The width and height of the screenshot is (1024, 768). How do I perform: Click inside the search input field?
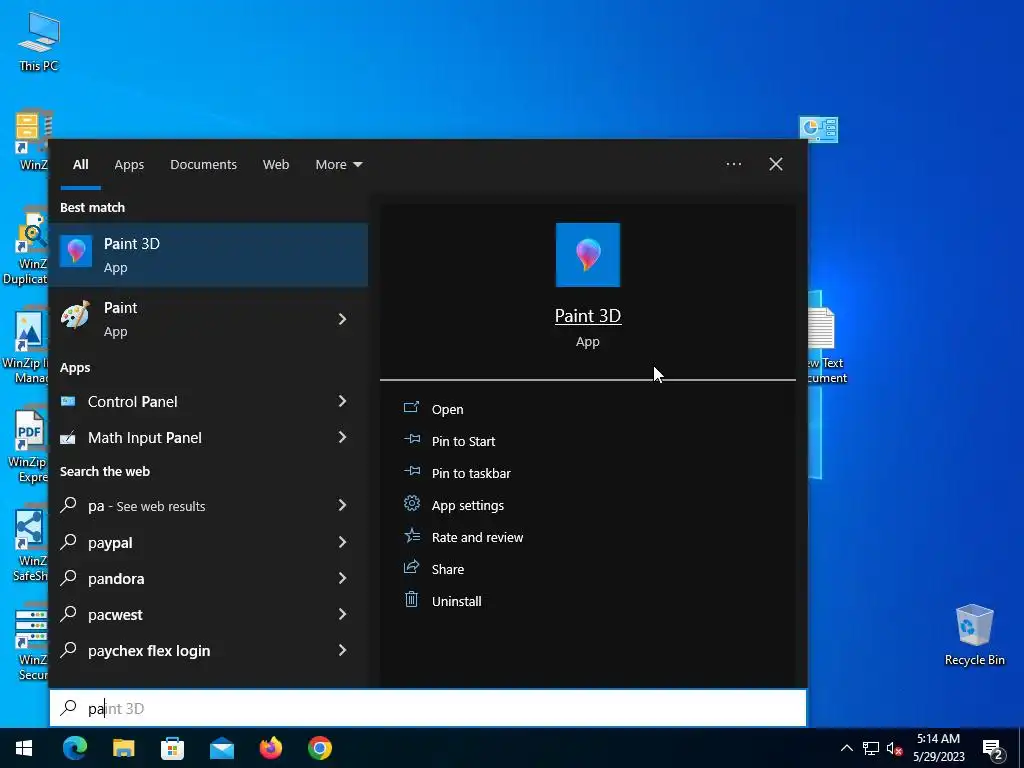[x=428, y=708]
